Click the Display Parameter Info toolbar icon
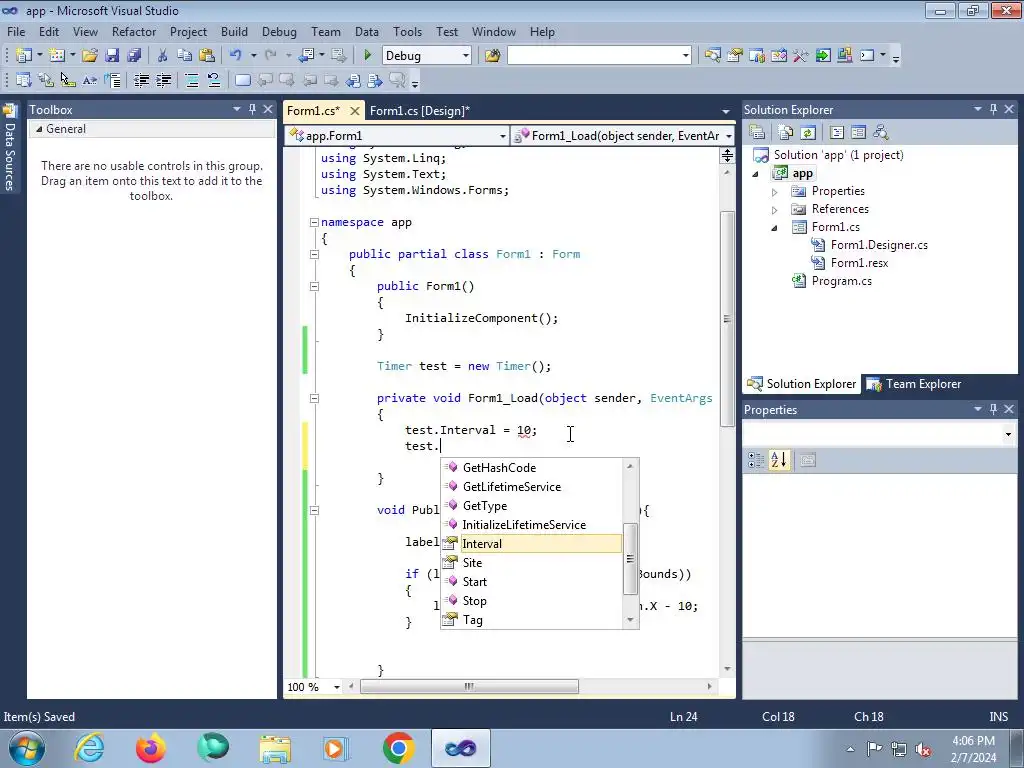The height and width of the screenshot is (768, 1024). click(46, 80)
